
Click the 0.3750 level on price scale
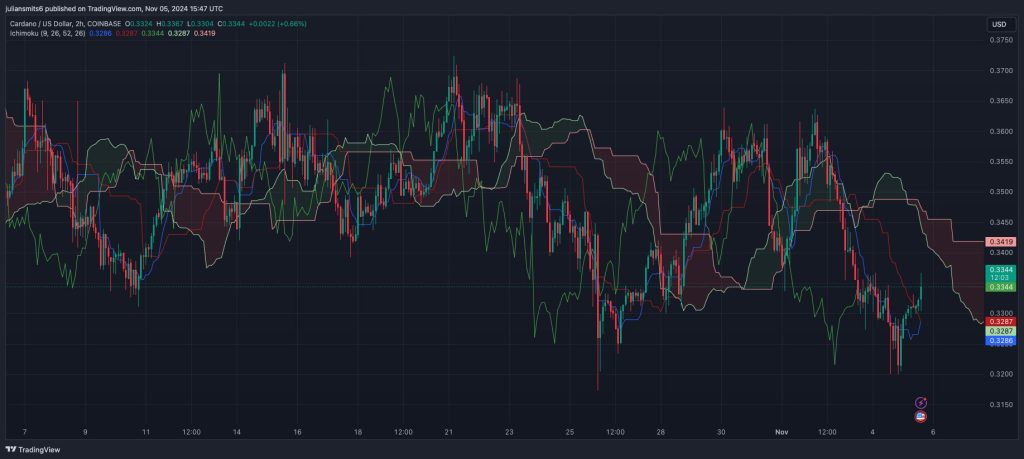pyautogui.click(x=999, y=40)
